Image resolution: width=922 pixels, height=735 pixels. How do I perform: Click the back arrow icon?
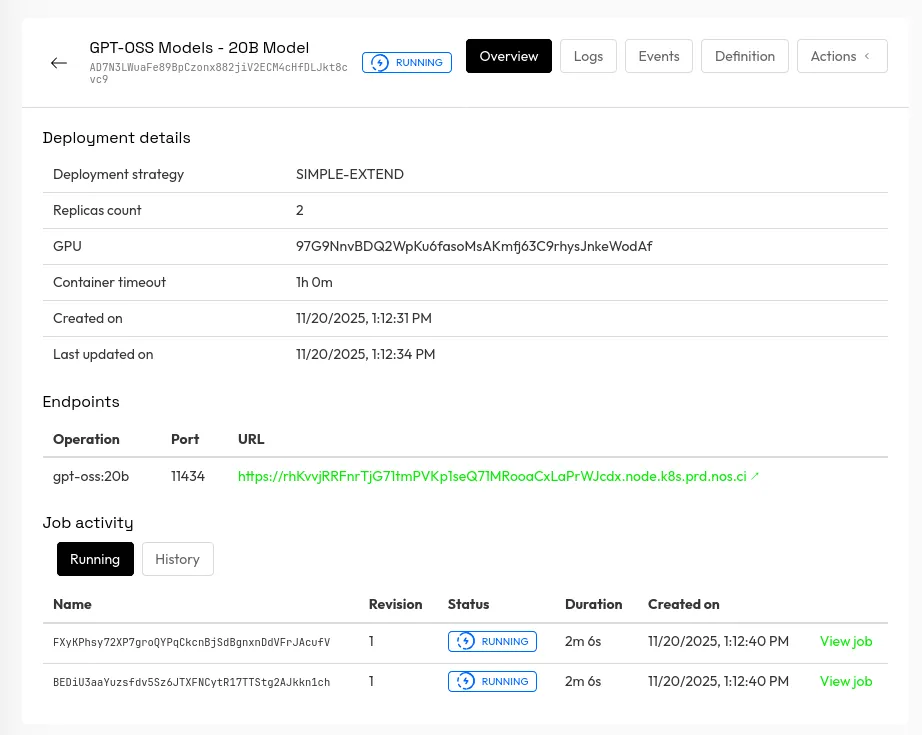(59, 63)
